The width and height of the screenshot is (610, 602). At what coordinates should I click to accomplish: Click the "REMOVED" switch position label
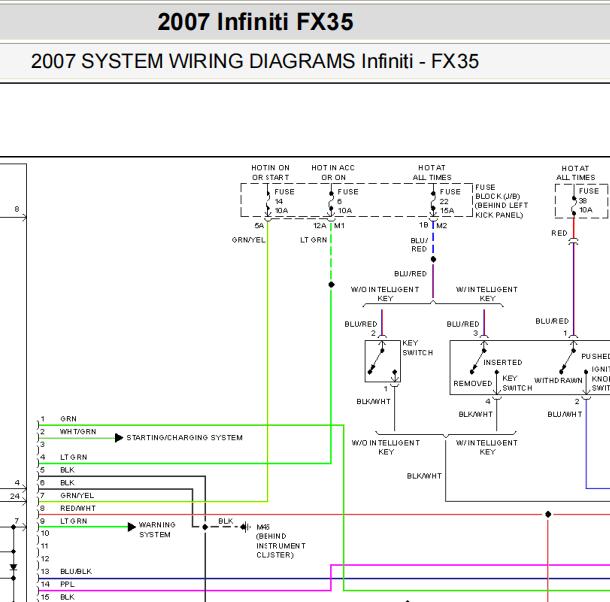pyautogui.click(x=473, y=383)
